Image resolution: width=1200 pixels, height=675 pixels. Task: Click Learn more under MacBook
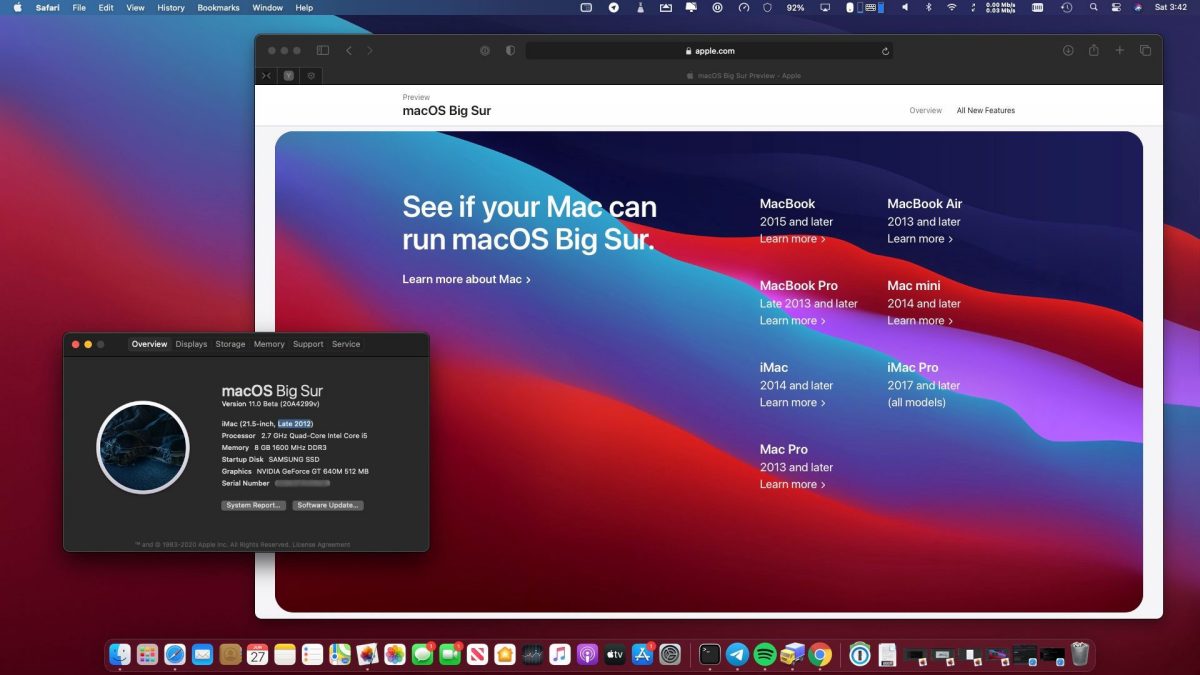(x=792, y=239)
